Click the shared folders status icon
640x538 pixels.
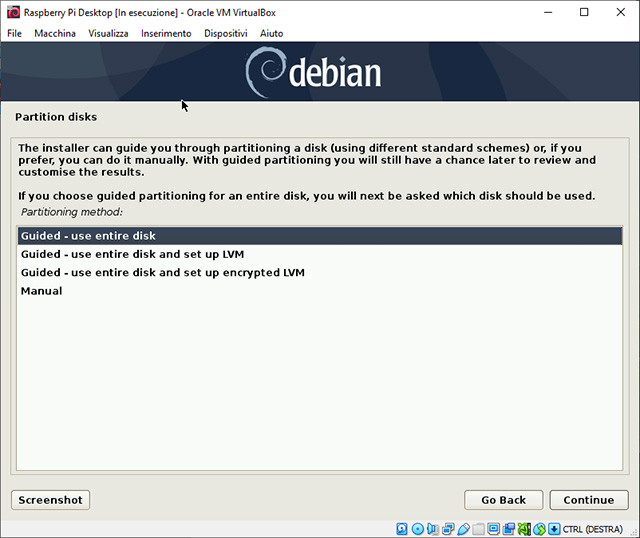click(x=479, y=528)
